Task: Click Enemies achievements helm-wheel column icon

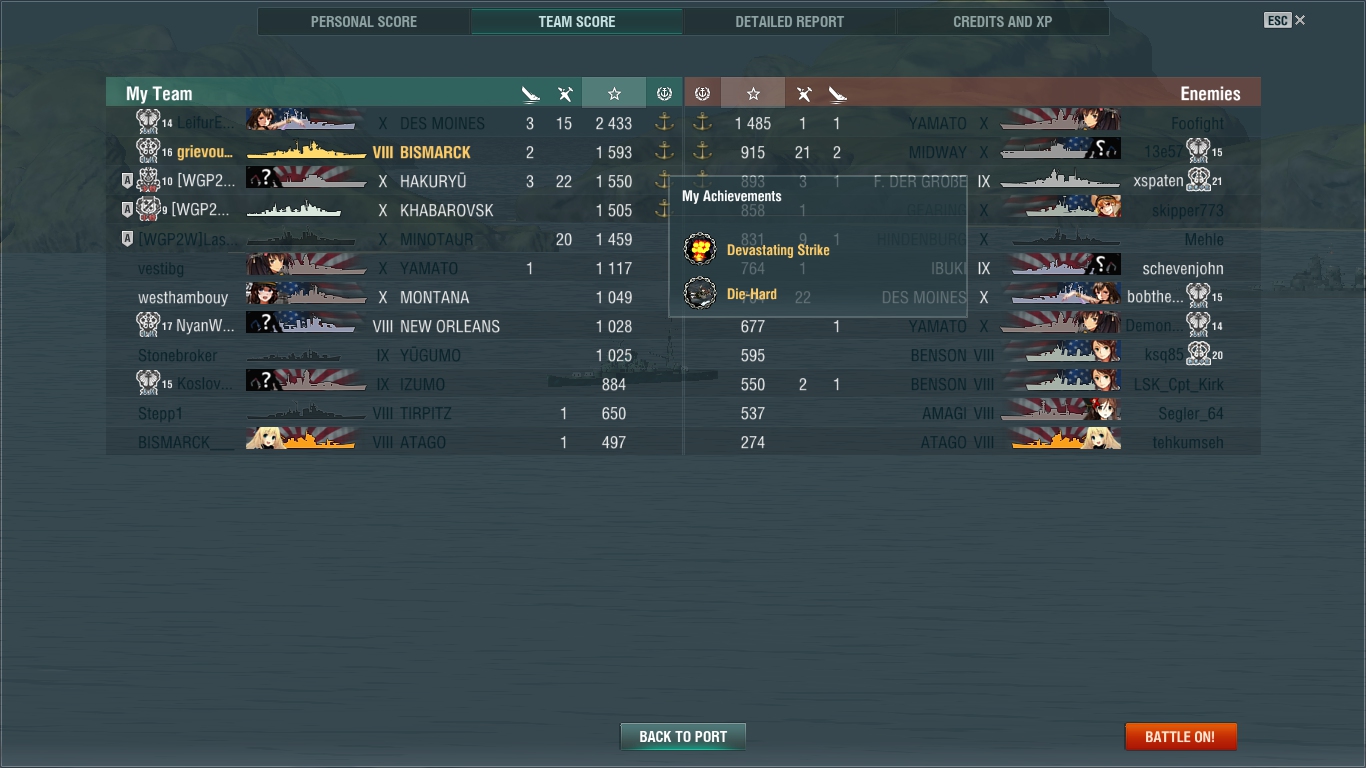Action: tap(702, 93)
